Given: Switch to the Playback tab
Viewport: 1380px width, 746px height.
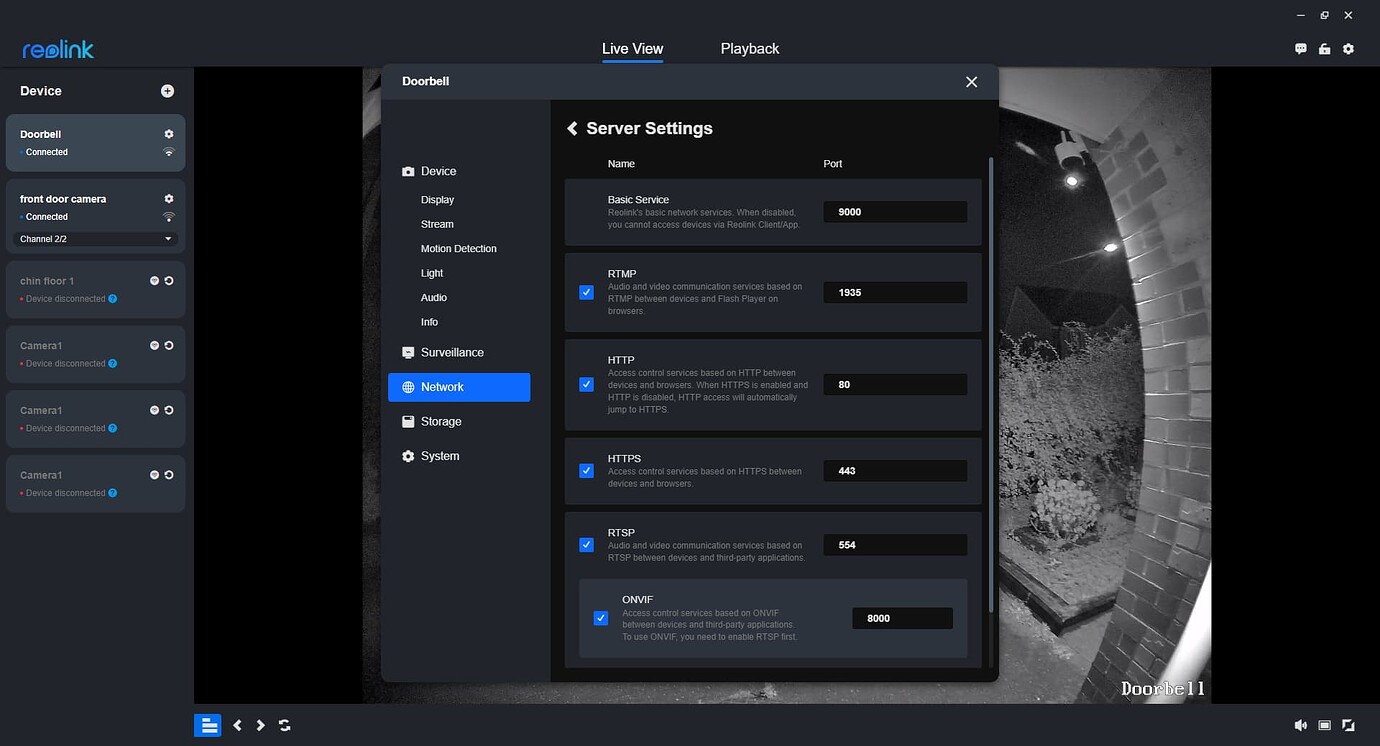Looking at the screenshot, I should (749, 48).
